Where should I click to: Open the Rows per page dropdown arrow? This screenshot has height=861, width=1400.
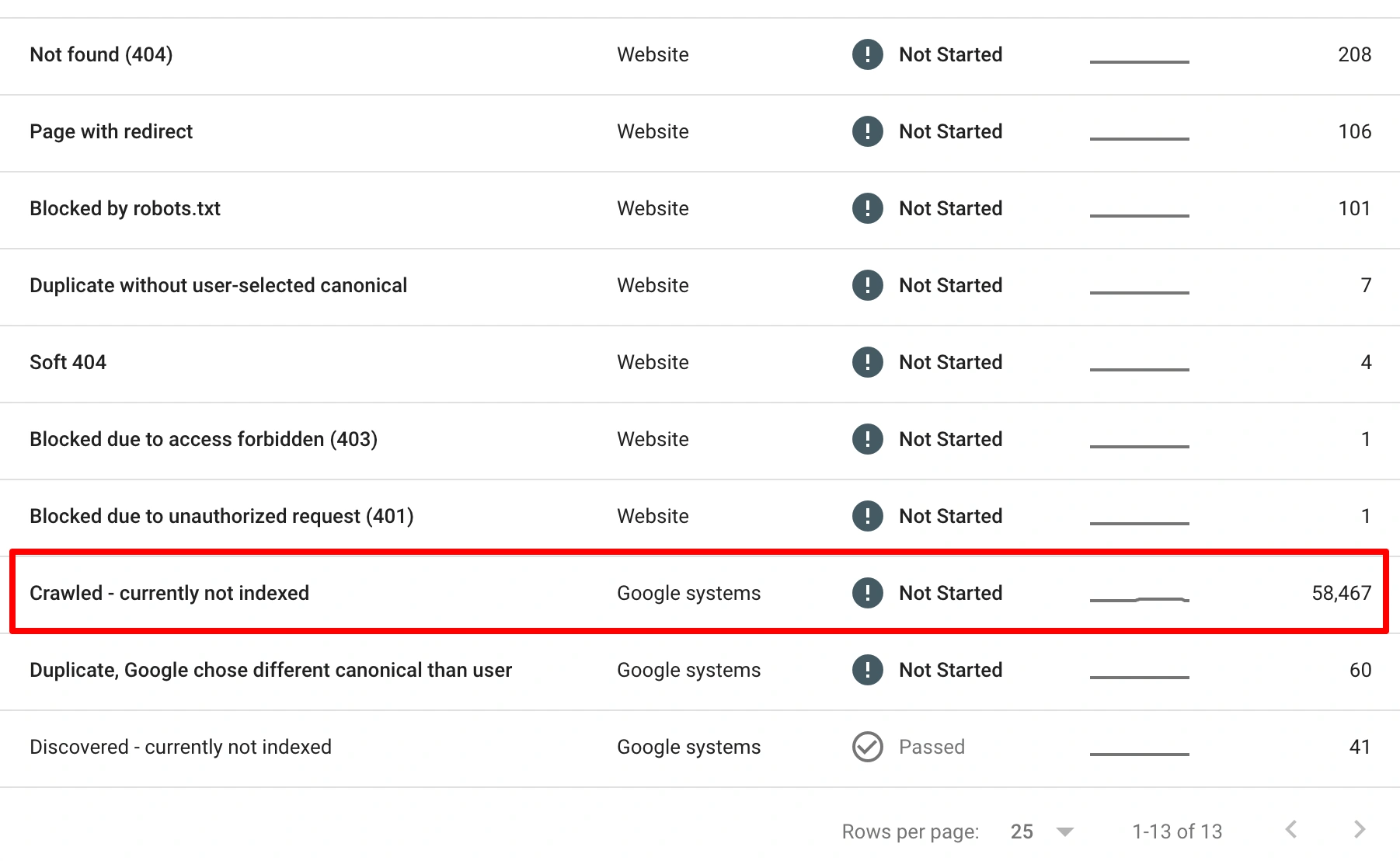click(1065, 831)
